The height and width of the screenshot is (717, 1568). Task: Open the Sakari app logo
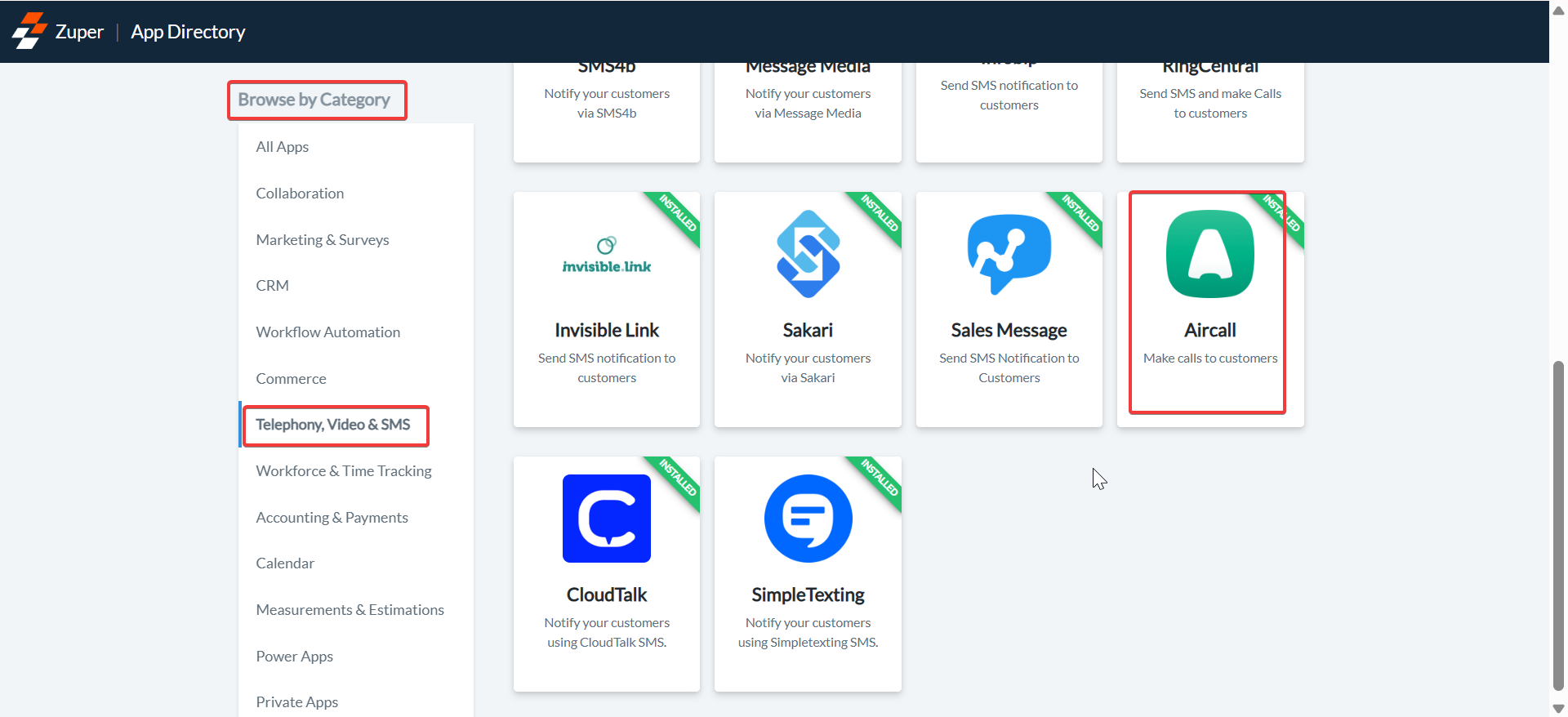808,254
